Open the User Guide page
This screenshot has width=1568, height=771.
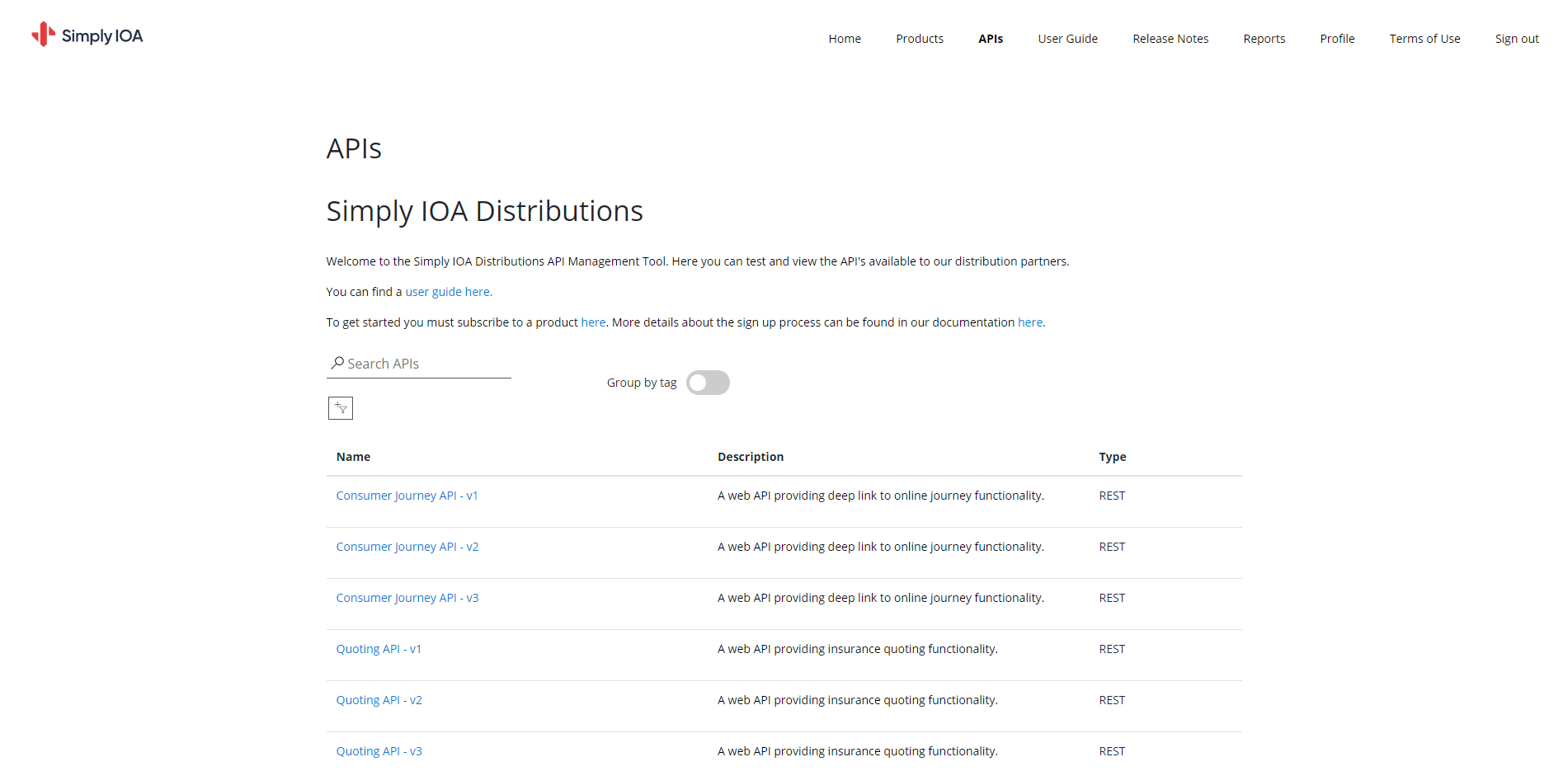tap(1067, 39)
